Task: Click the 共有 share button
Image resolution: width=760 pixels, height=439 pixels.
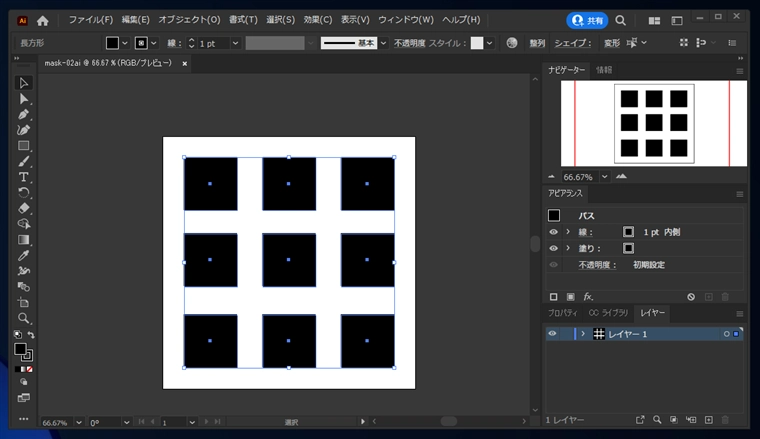Action: pos(588,20)
